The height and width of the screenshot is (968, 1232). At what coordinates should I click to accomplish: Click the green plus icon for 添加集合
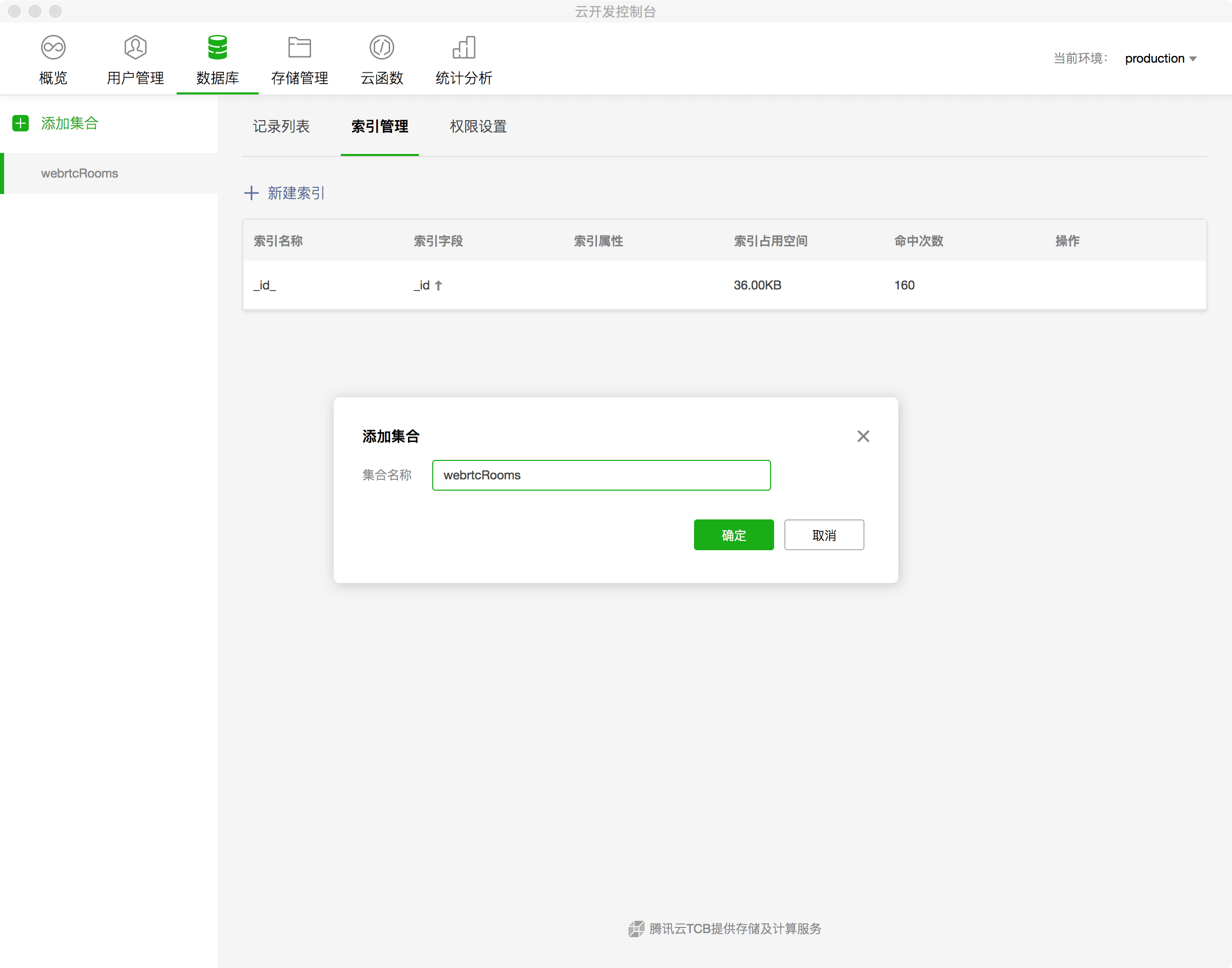21,124
